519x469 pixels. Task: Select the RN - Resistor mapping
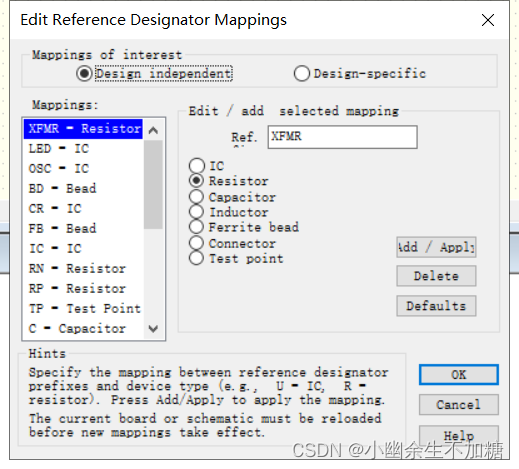[x=83, y=269]
